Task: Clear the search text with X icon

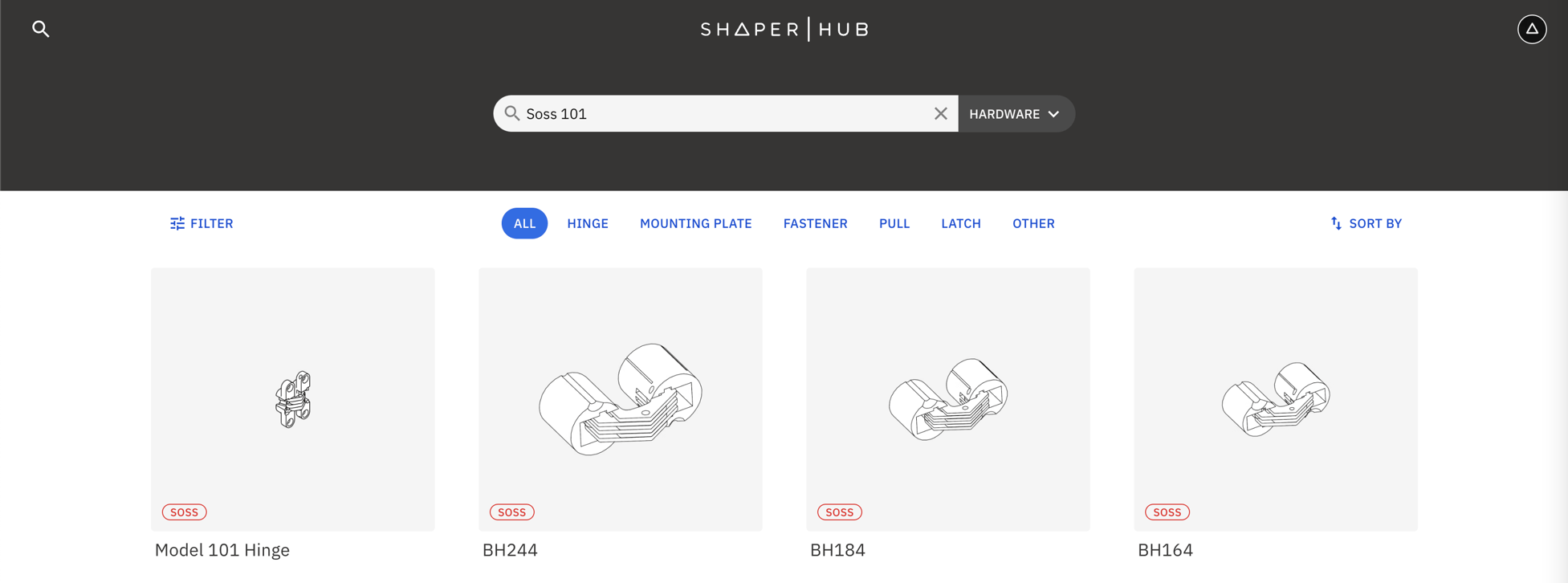Action: pyautogui.click(x=940, y=114)
